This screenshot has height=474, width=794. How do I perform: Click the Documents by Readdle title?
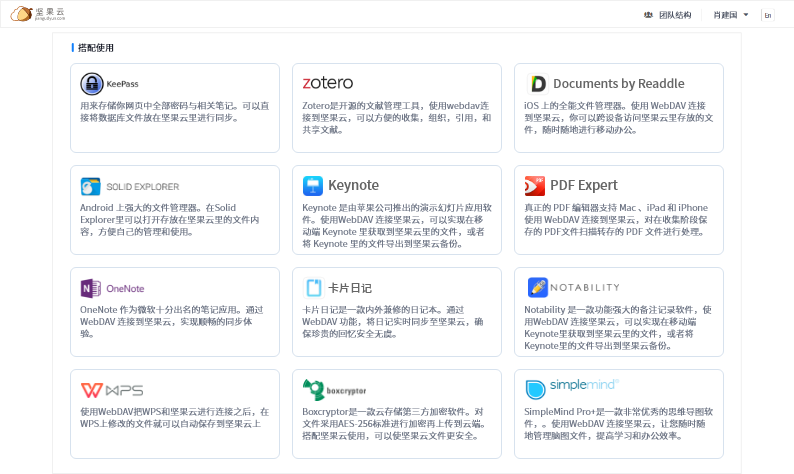[x=619, y=84]
